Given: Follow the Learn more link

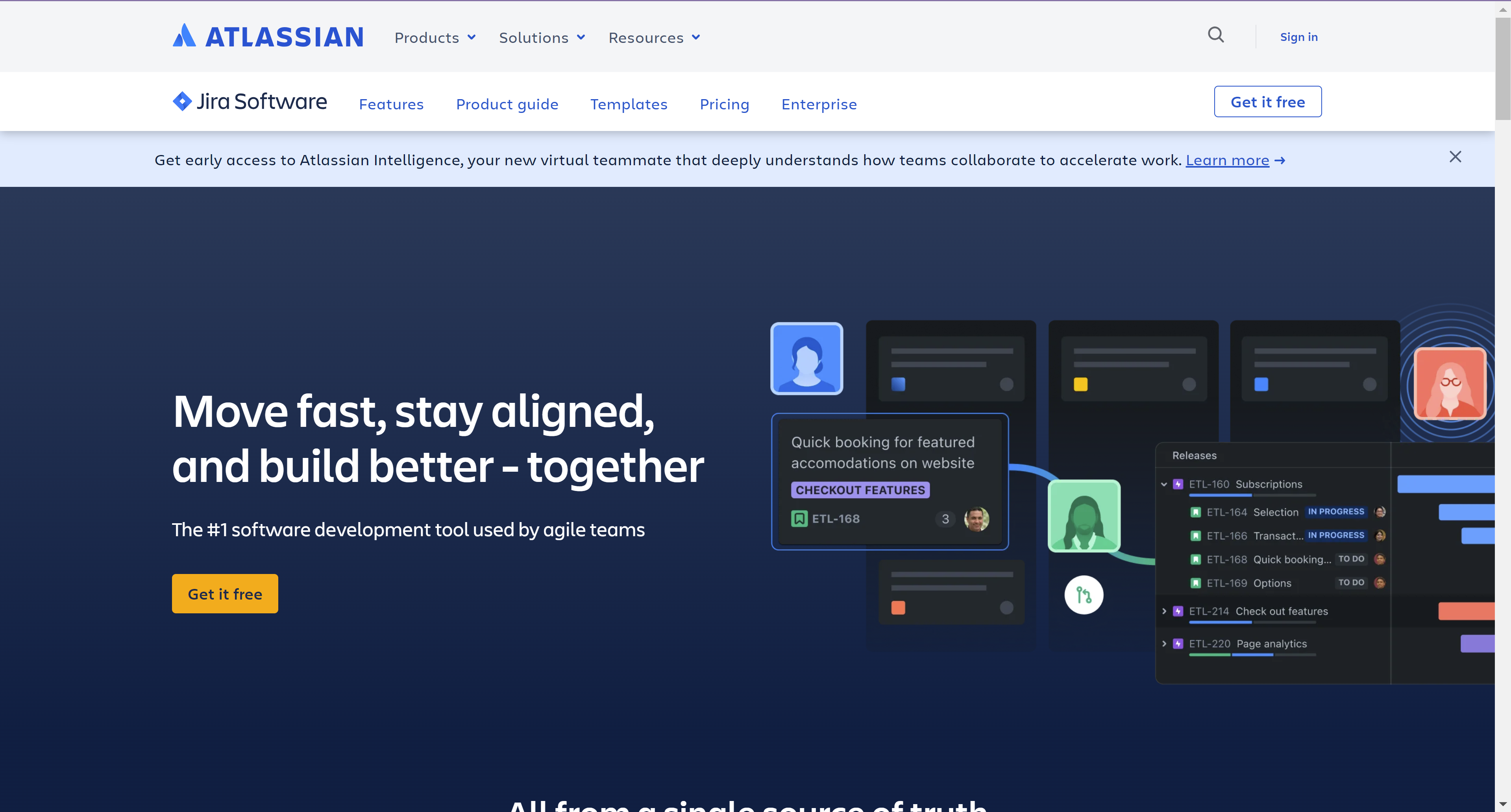Looking at the screenshot, I should (1227, 160).
